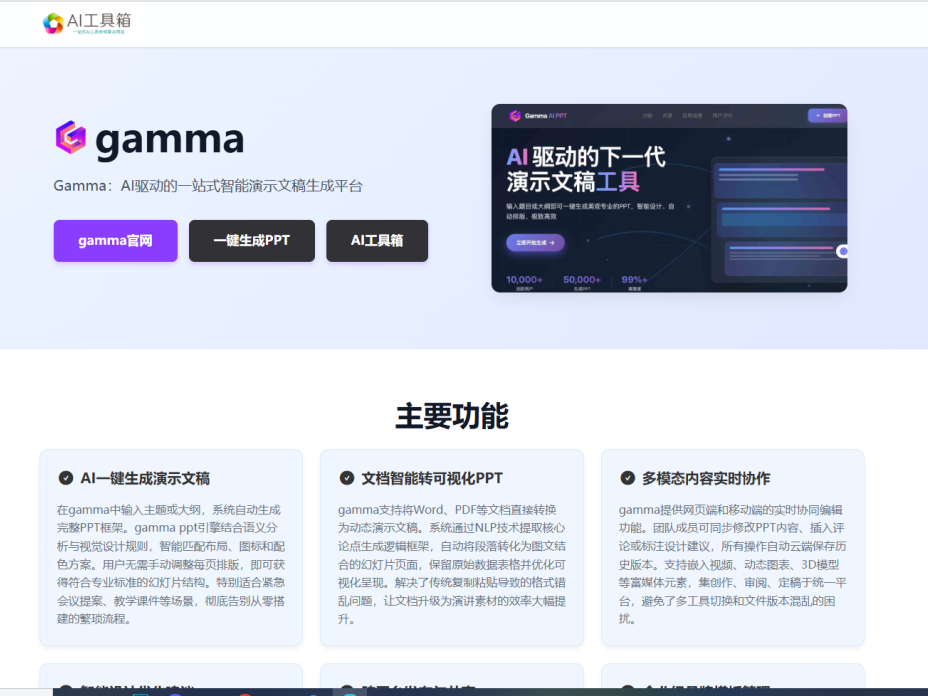This screenshot has width=928, height=696.
Task: Click the arrow on the 立即开始生成 preview button
Action: click(552, 243)
